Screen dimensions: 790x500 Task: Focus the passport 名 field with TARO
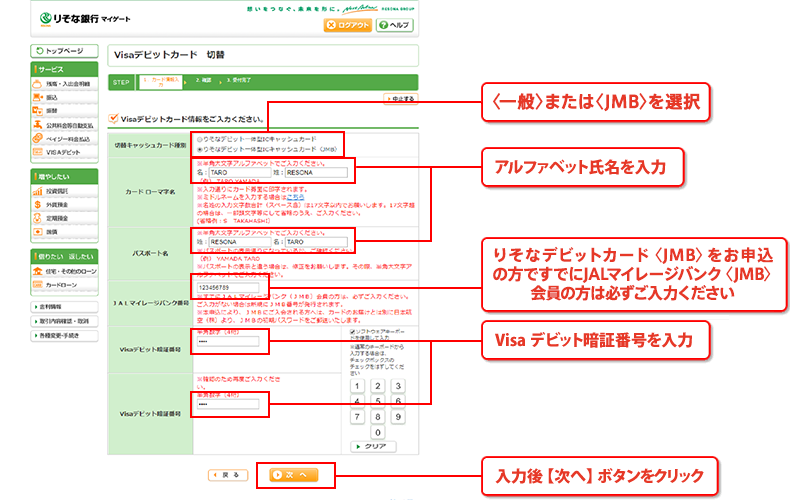(316, 242)
